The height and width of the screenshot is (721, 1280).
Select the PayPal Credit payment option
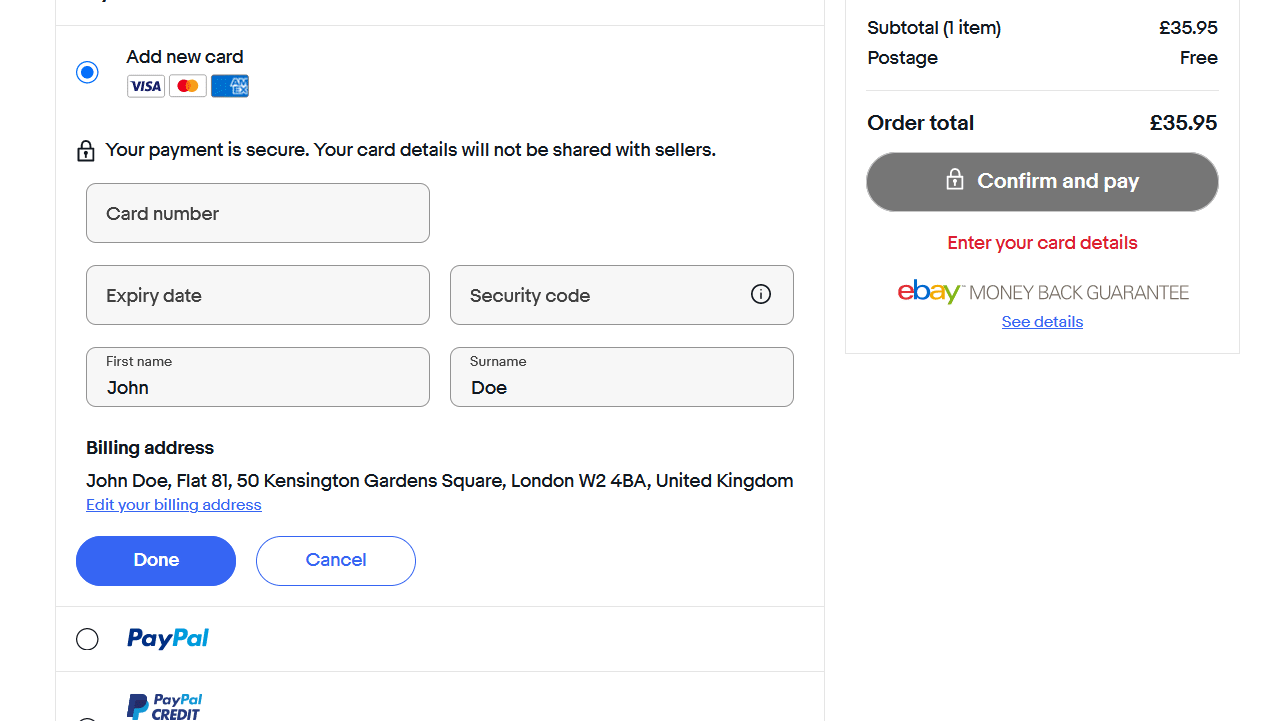coord(87,719)
